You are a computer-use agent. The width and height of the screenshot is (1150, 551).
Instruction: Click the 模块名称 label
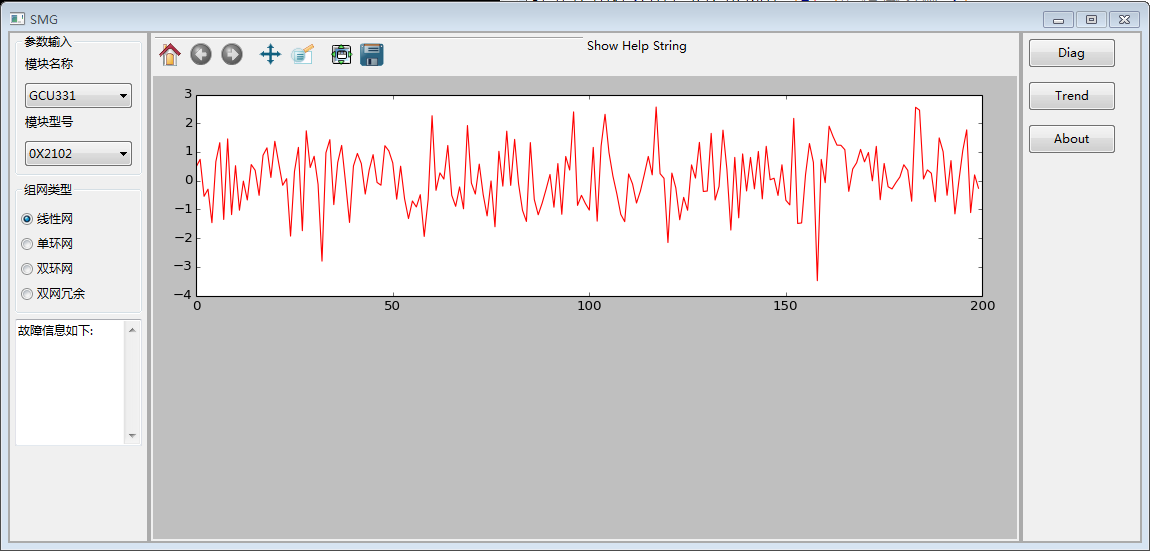49,64
